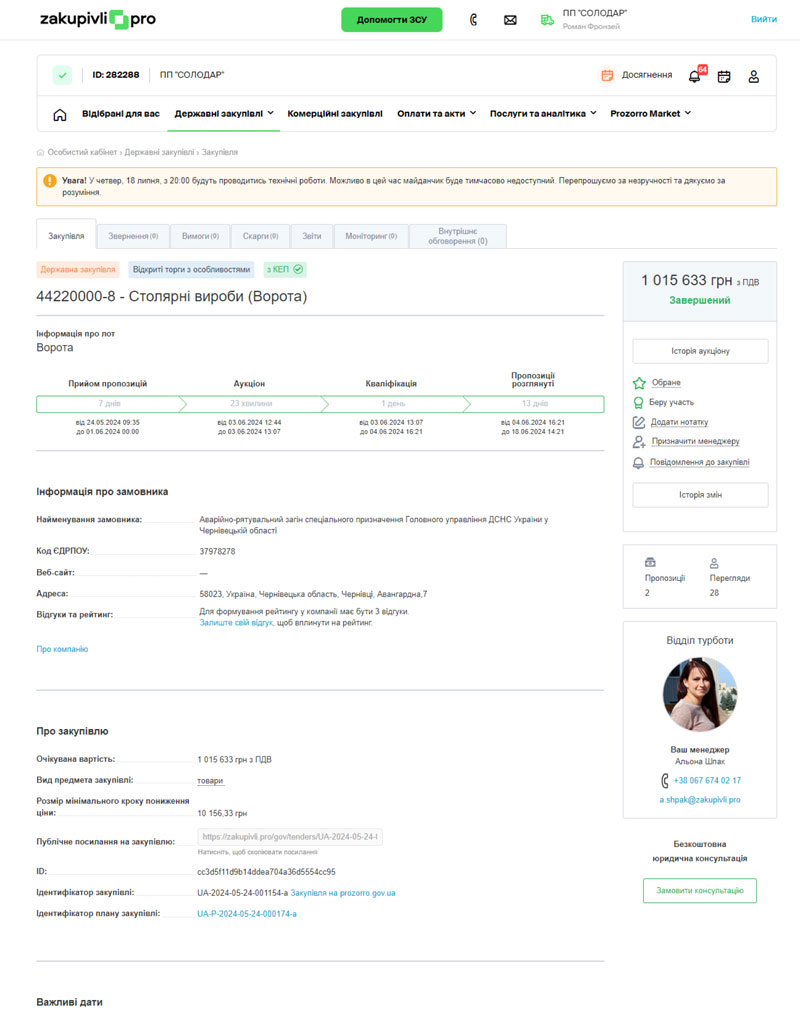
Task: Click the public tender link field
Action: pos(290,837)
